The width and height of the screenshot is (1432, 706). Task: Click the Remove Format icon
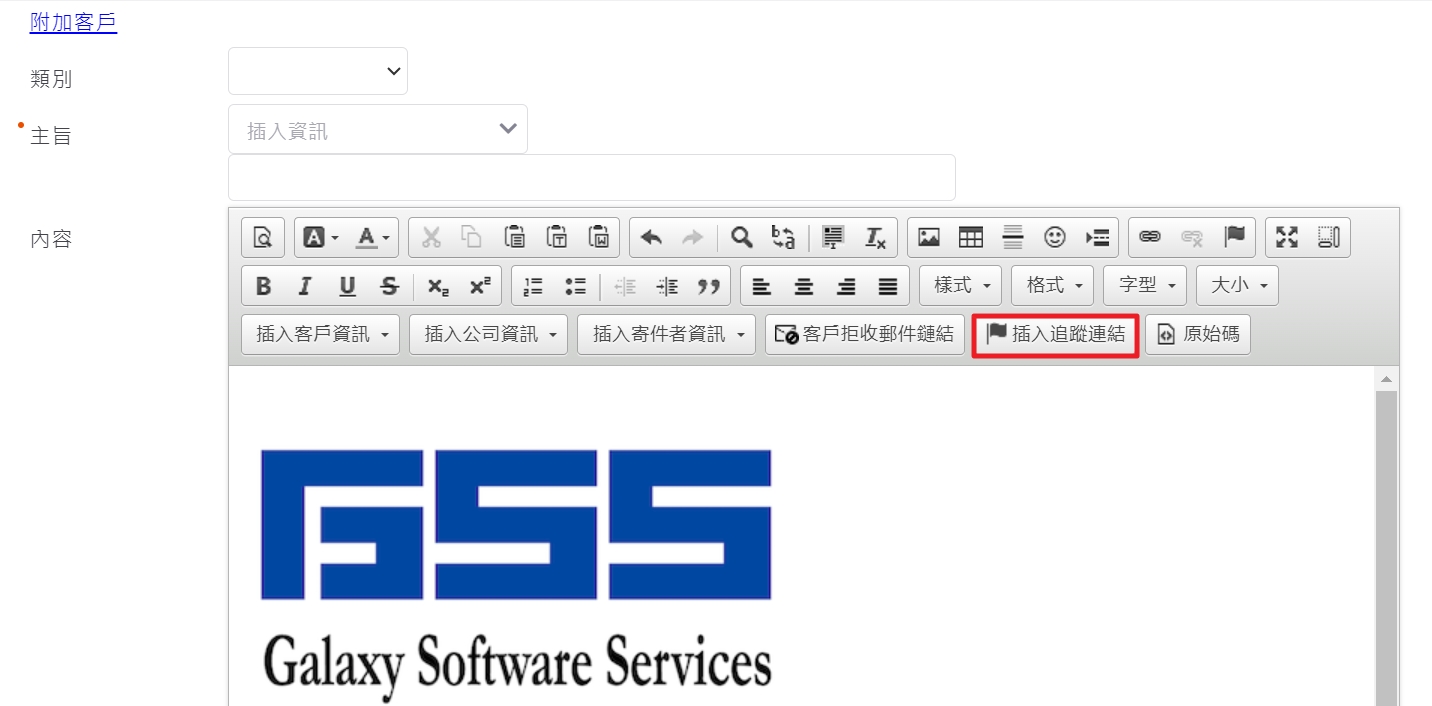coord(875,237)
